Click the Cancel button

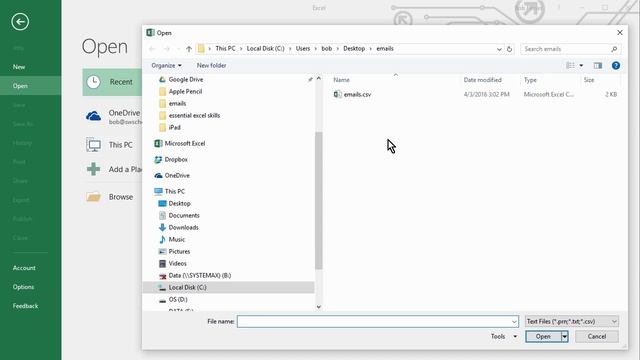597,337
